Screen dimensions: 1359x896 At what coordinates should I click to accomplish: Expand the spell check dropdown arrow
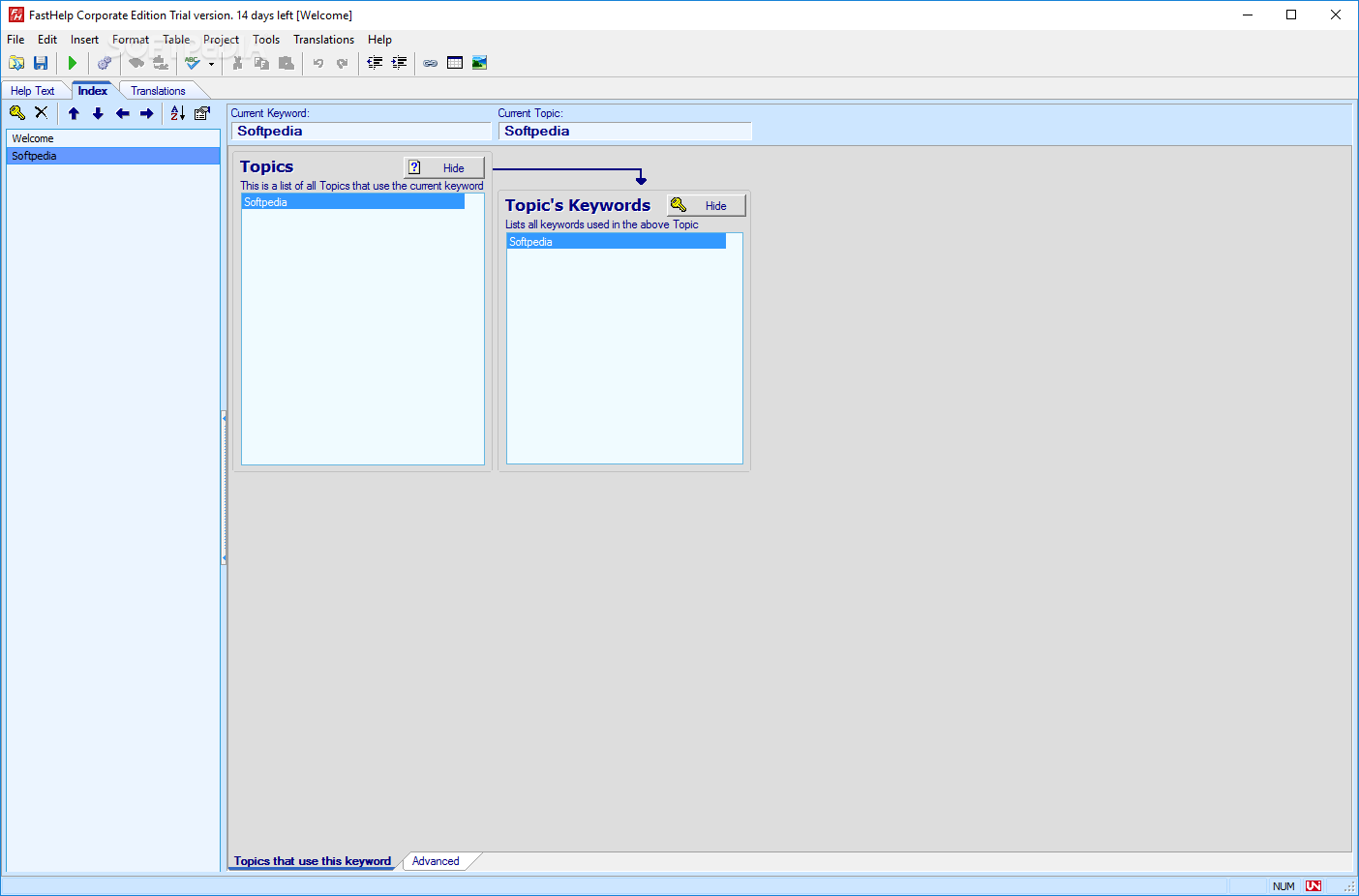pyautogui.click(x=211, y=64)
